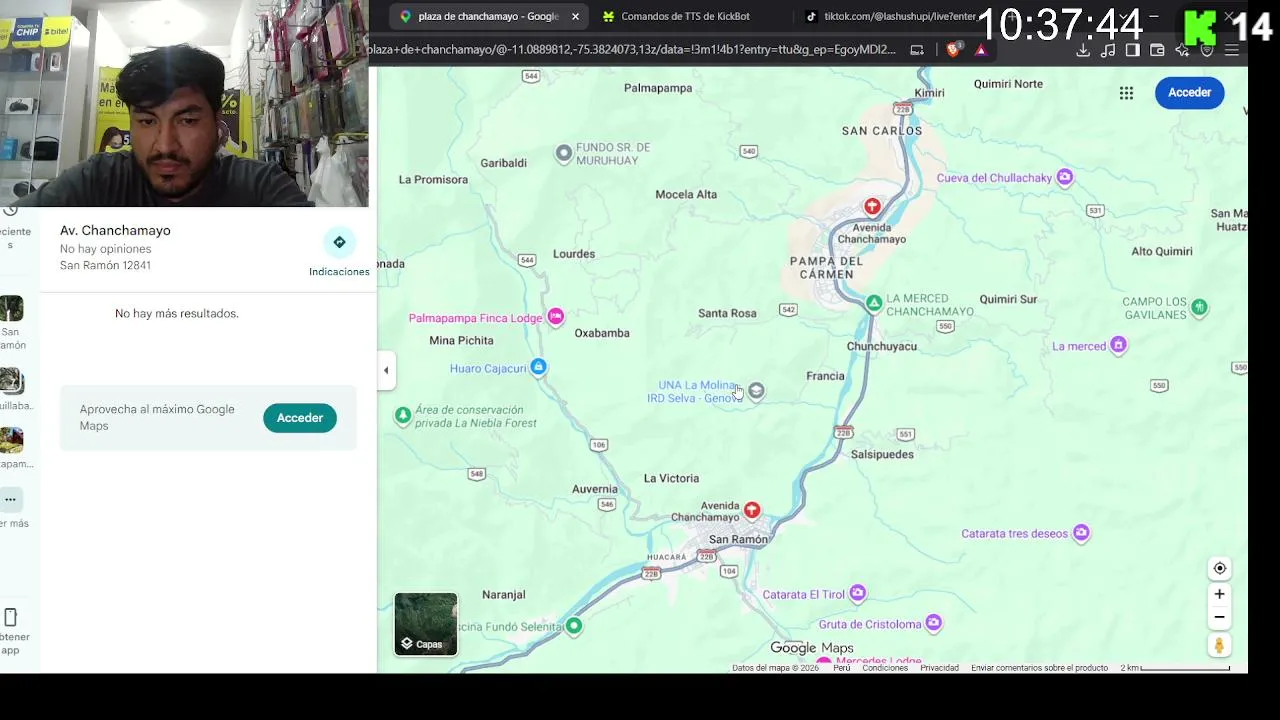Image resolution: width=1280 pixels, height=720 pixels.
Task: Click the Fundo Sr. de Muruhuay pin
Action: pyautogui.click(x=564, y=153)
